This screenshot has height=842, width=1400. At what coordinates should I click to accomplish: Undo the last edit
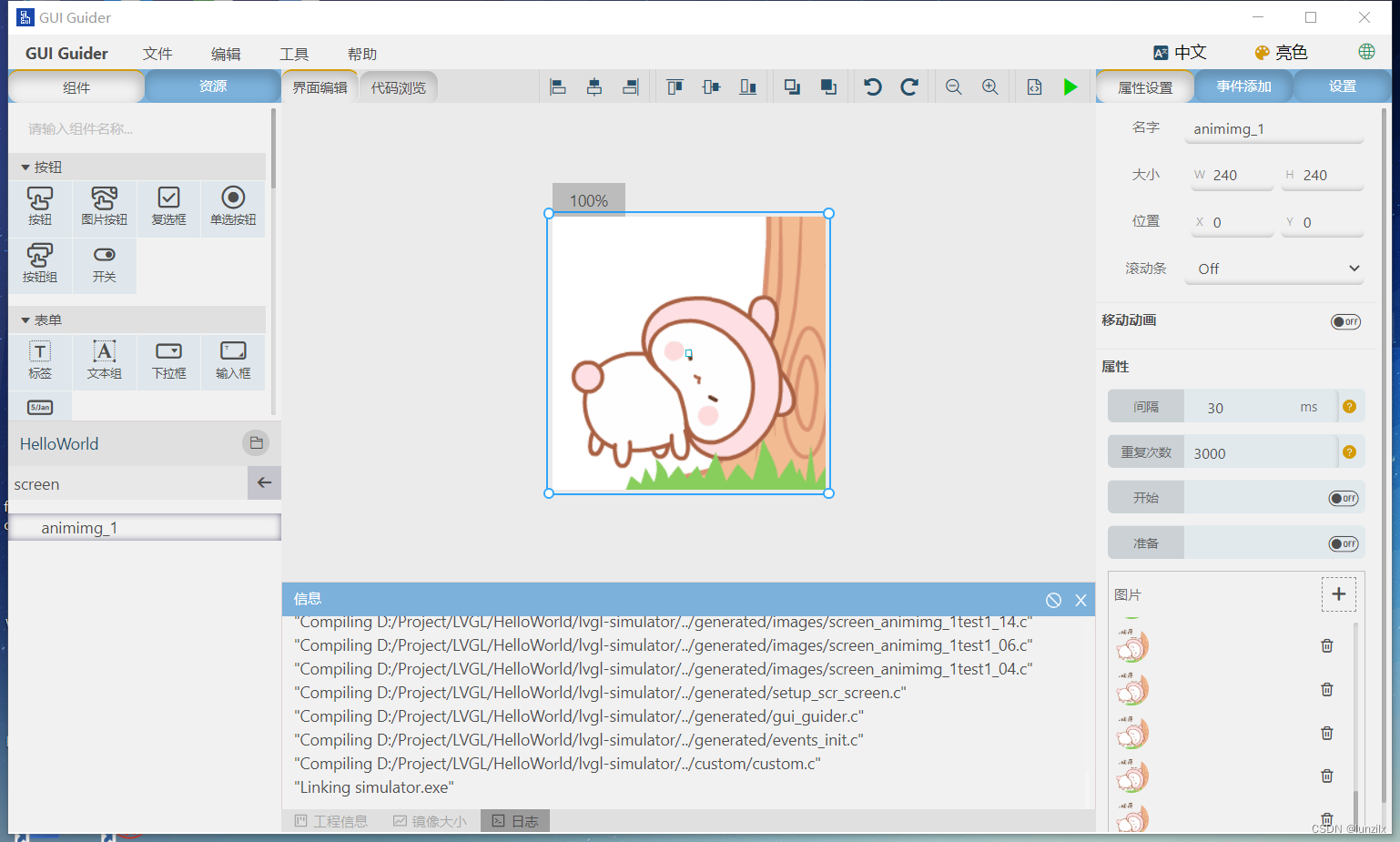point(873,87)
